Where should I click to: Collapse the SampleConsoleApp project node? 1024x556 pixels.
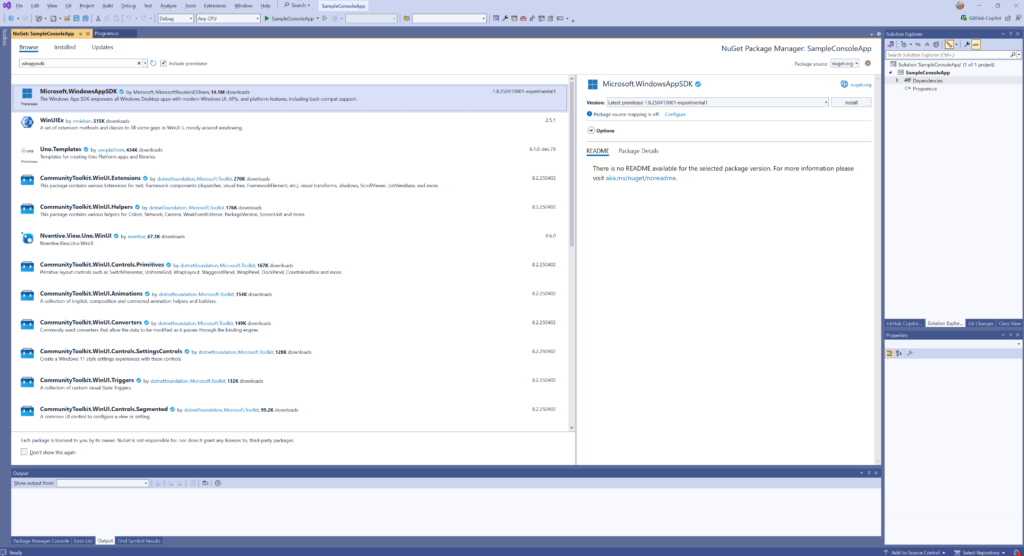tap(891, 73)
